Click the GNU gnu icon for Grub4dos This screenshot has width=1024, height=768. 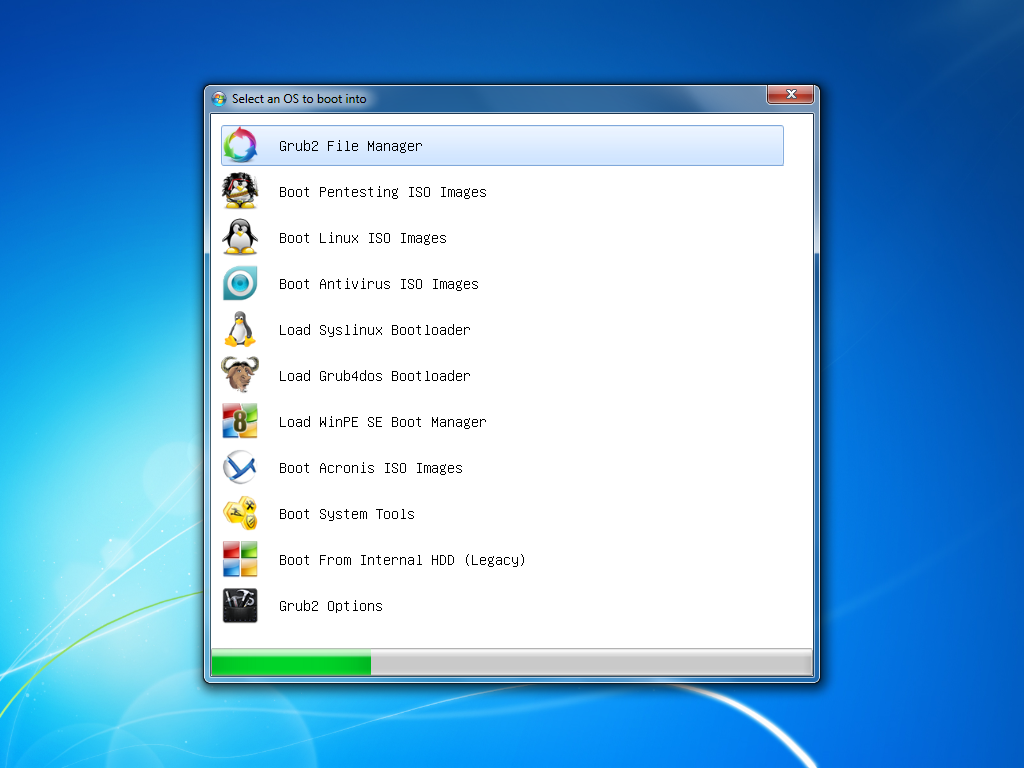click(x=240, y=375)
